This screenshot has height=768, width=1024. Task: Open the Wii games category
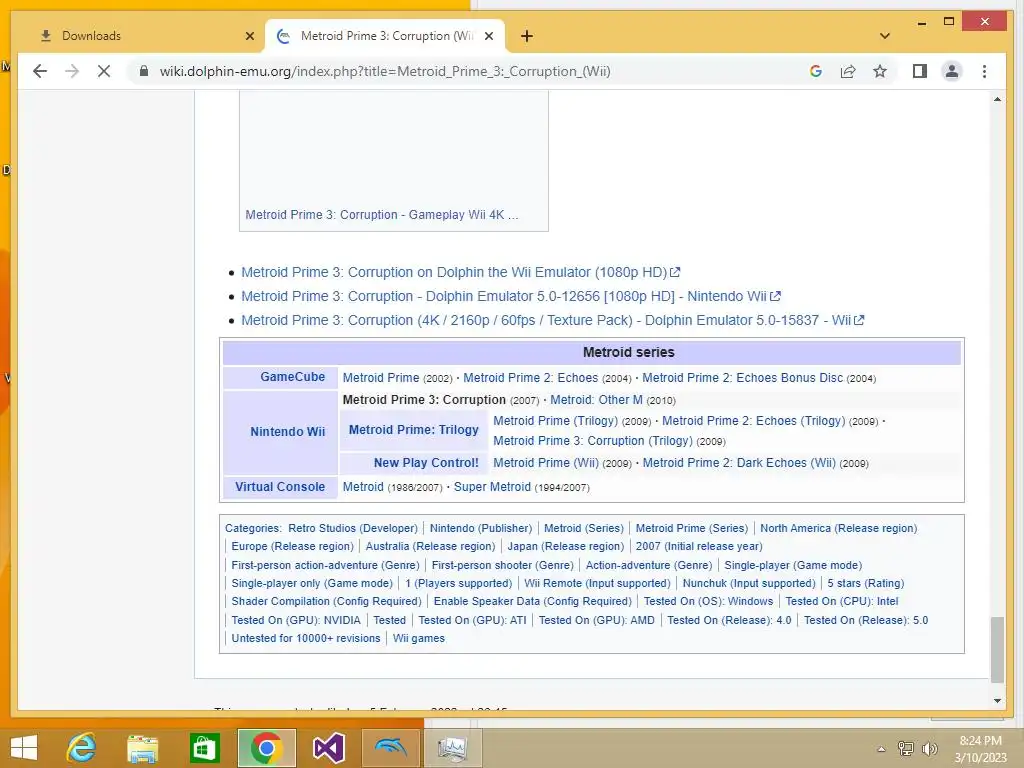coord(419,638)
